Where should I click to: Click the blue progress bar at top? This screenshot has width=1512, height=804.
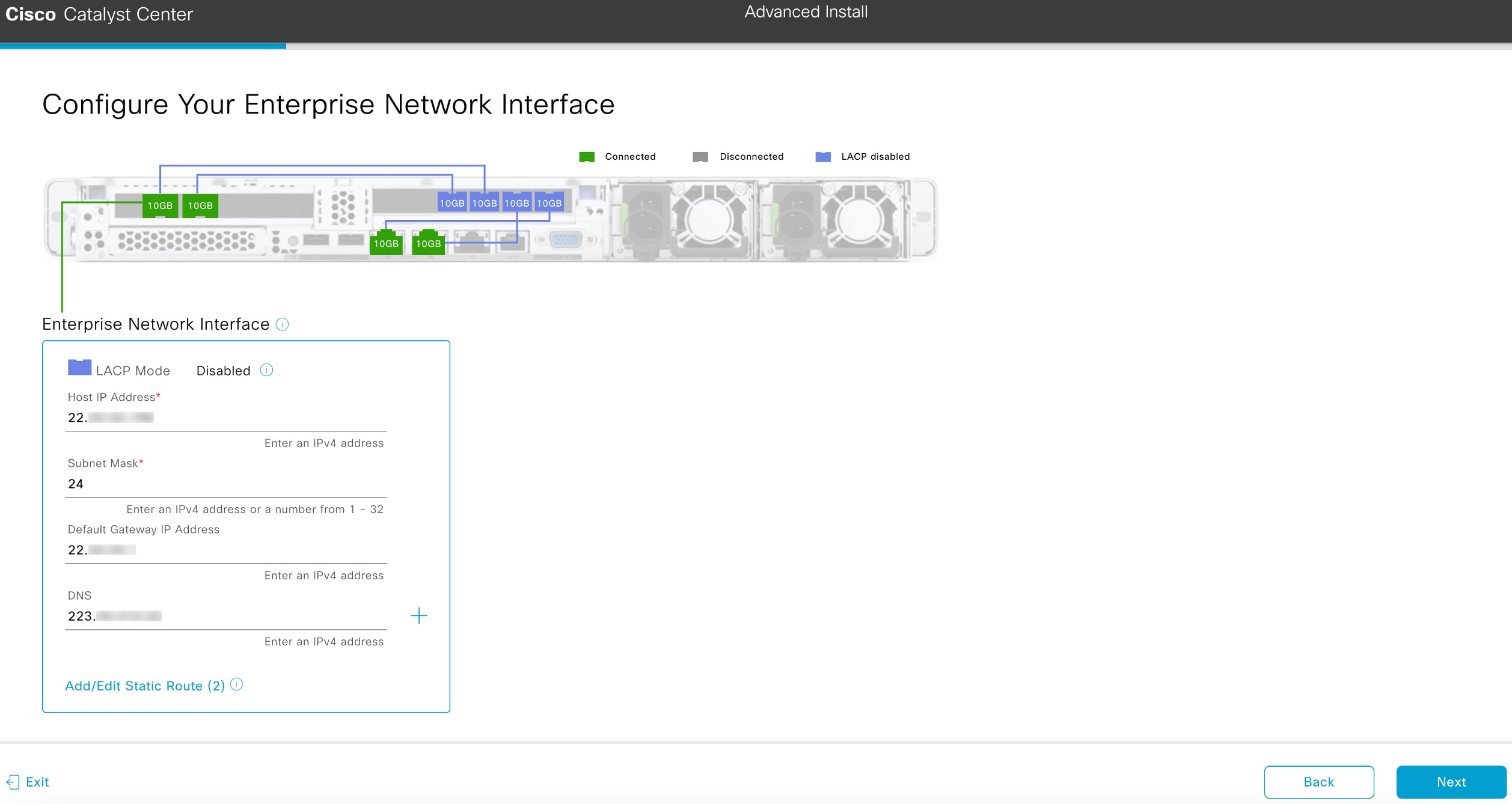click(x=143, y=46)
